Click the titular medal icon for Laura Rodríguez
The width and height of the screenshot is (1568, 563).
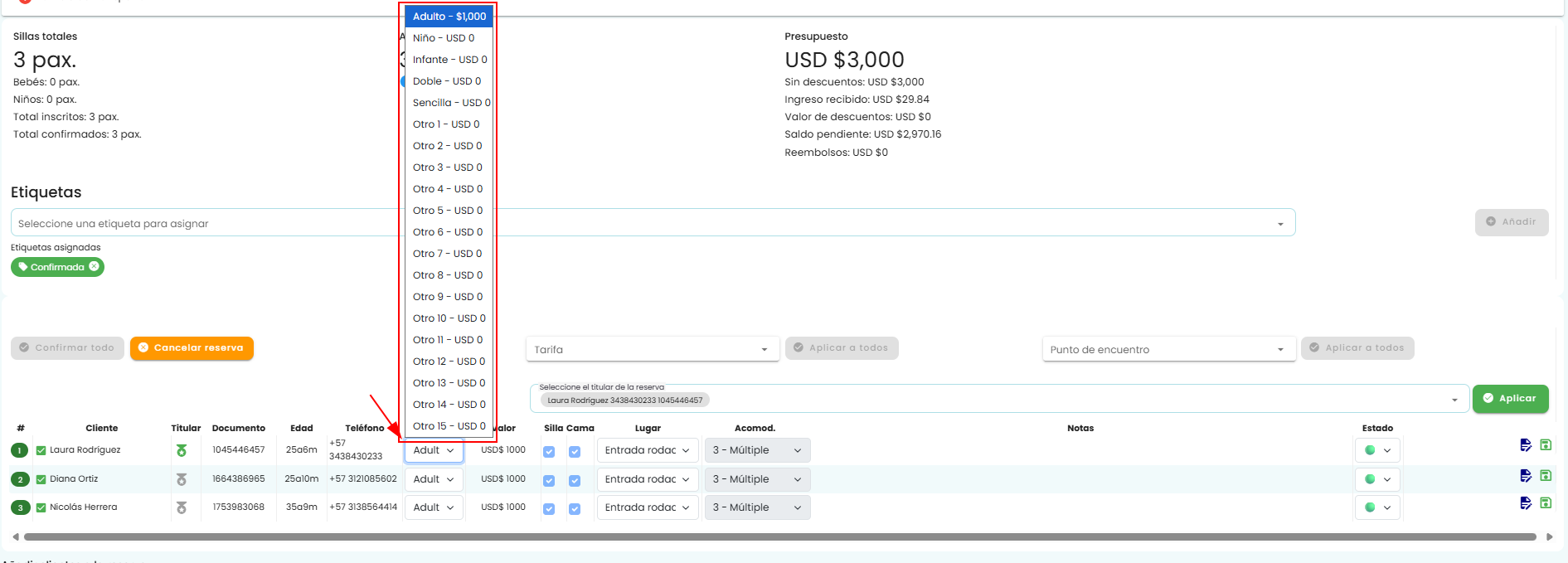[182, 450]
